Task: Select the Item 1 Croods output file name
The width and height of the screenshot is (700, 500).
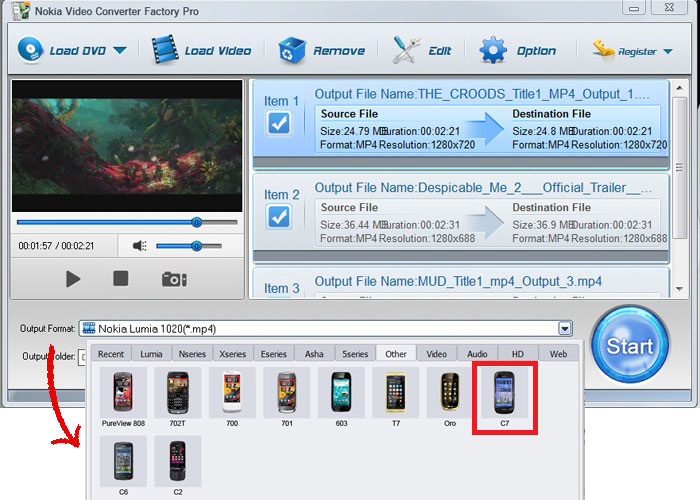Action: click(482, 94)
